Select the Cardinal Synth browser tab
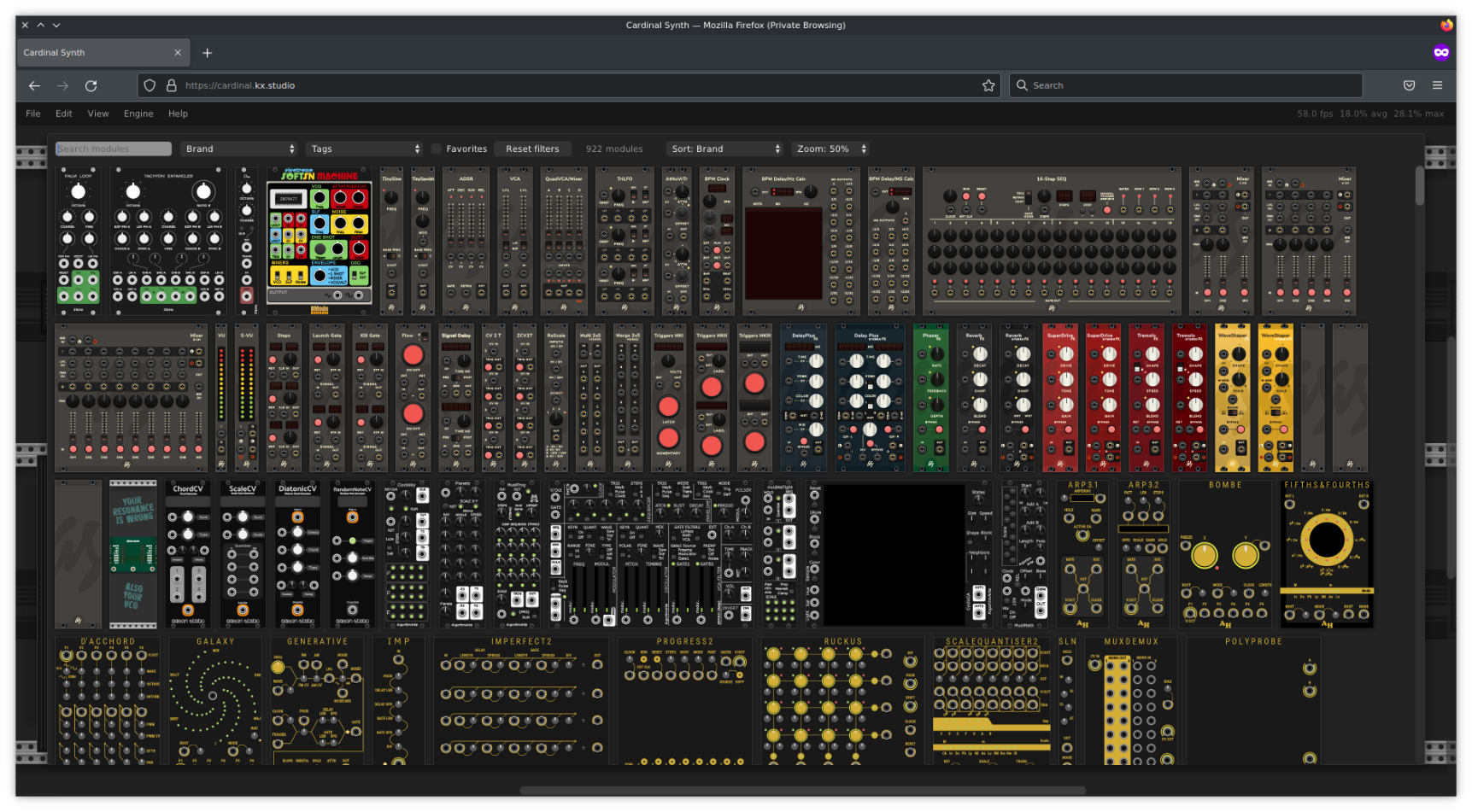The image size is (1472, 812). click(x=103, y=53)
